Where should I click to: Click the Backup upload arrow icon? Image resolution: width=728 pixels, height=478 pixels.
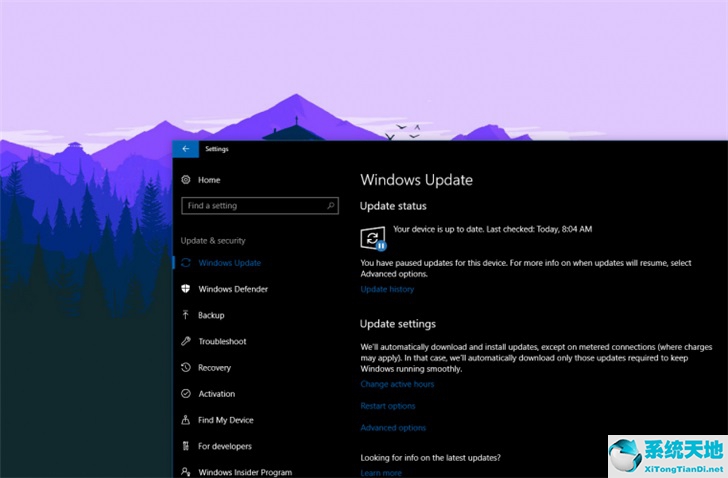click(186, 315)
